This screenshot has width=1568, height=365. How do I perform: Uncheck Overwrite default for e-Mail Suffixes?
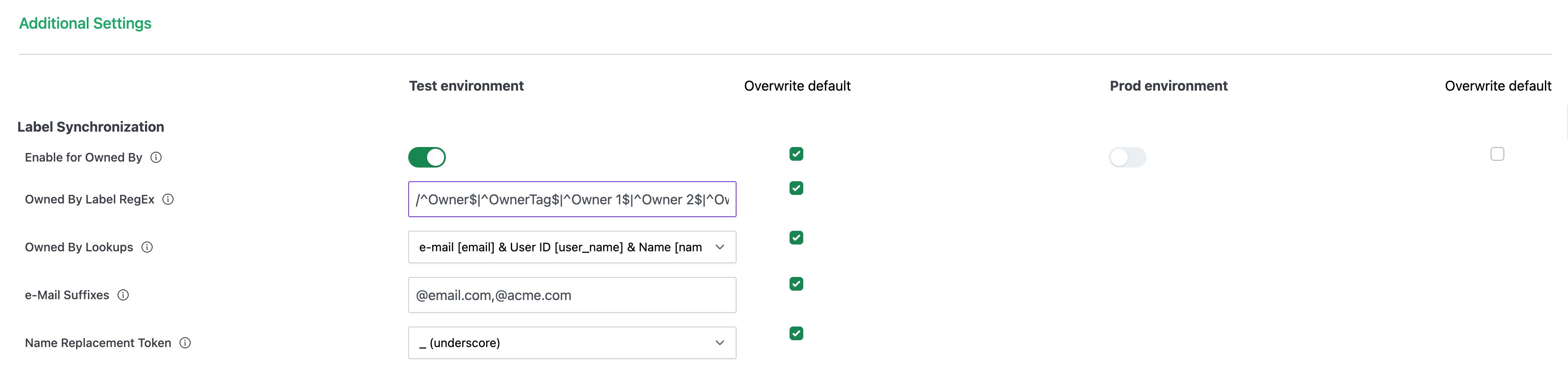[796, 284]
